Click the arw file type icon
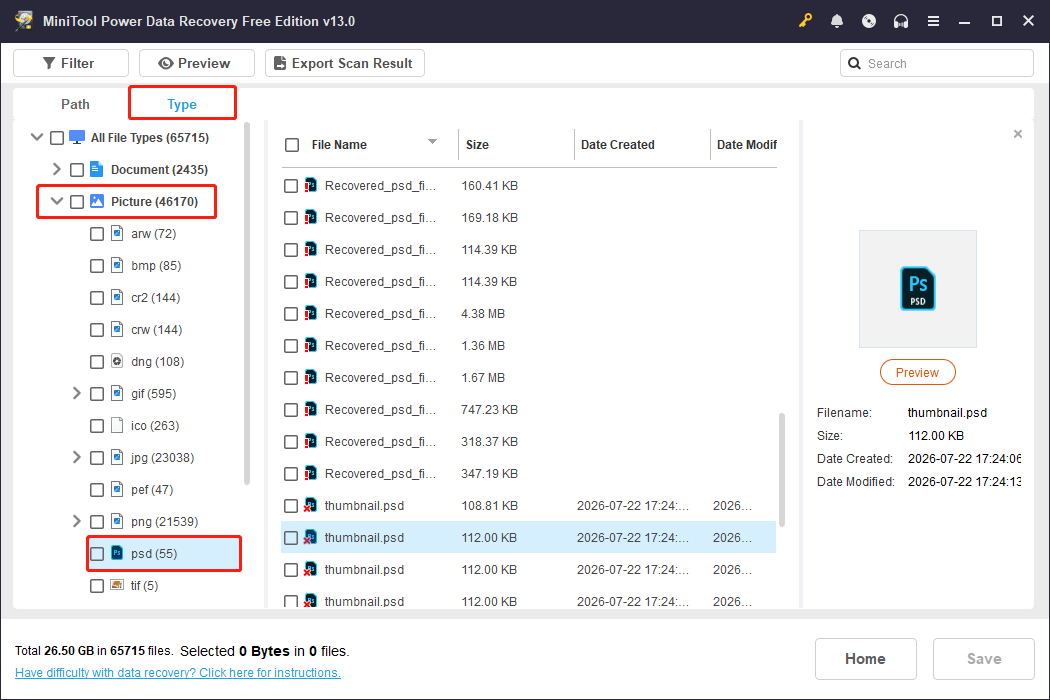Screen dimensions: 1050x700 [x=117, y=233]
